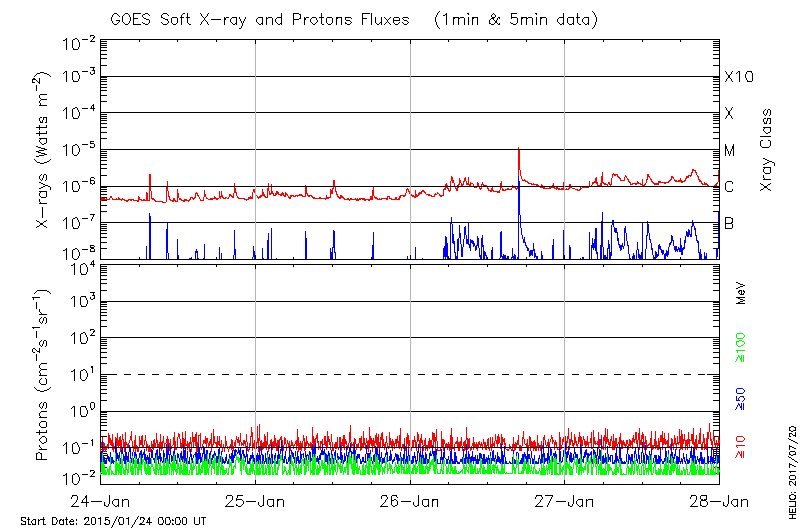Image resolution: width=800 pixels, height=530 pixels.
Task: Click the 28-Jan date label on the time axis
Action: pyautogui.click(x=719, y=501)
